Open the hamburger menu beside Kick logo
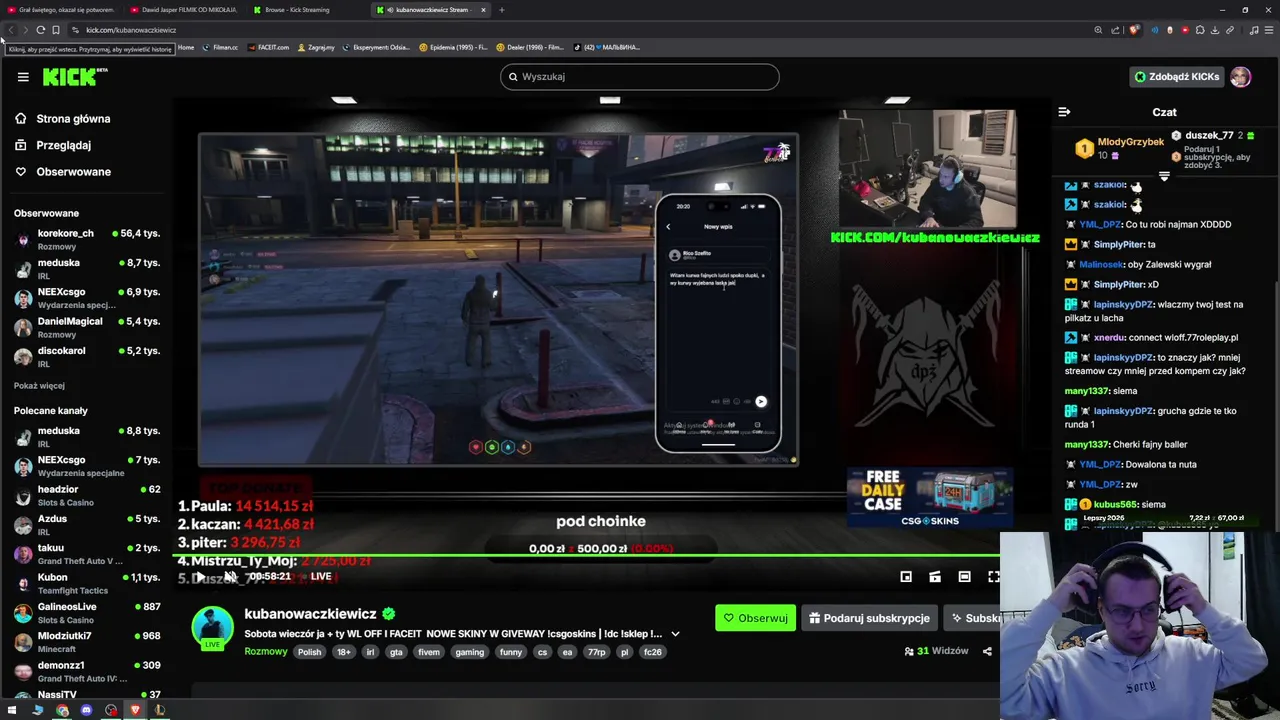Viewport: 1280px width, 720px height. click(23, 77)
